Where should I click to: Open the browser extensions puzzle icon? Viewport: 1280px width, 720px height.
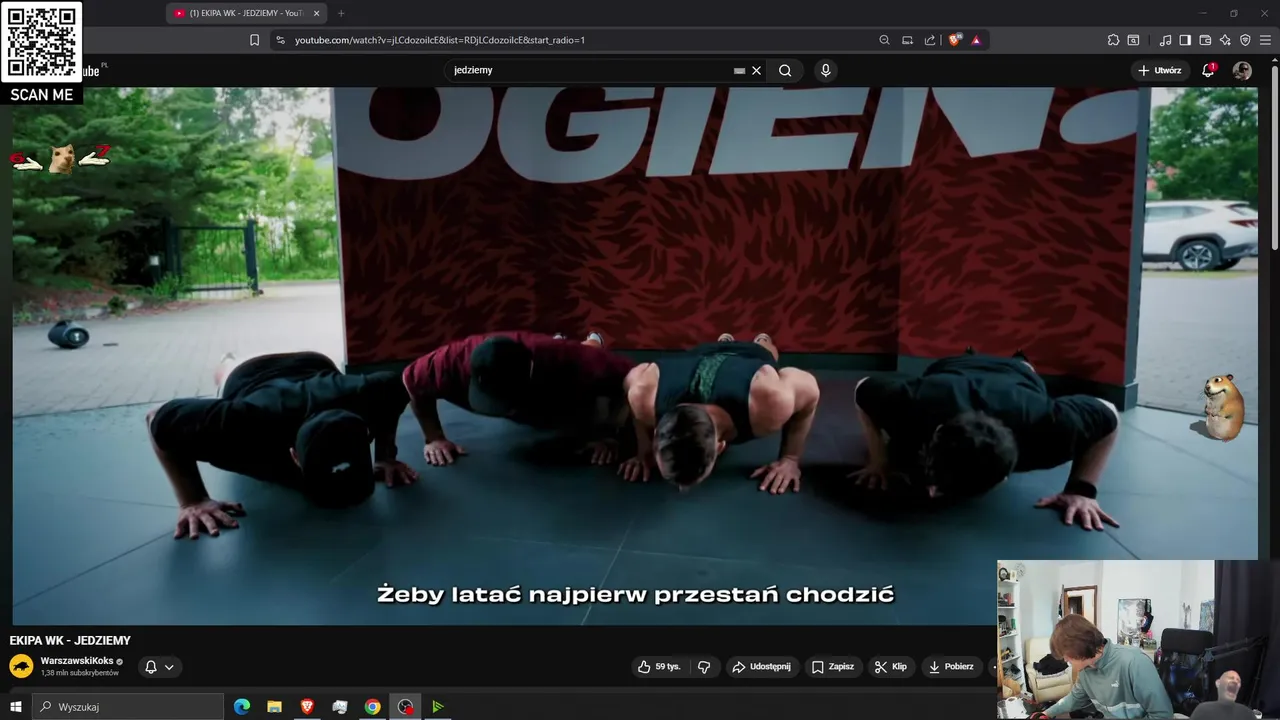pos(1113,40)
